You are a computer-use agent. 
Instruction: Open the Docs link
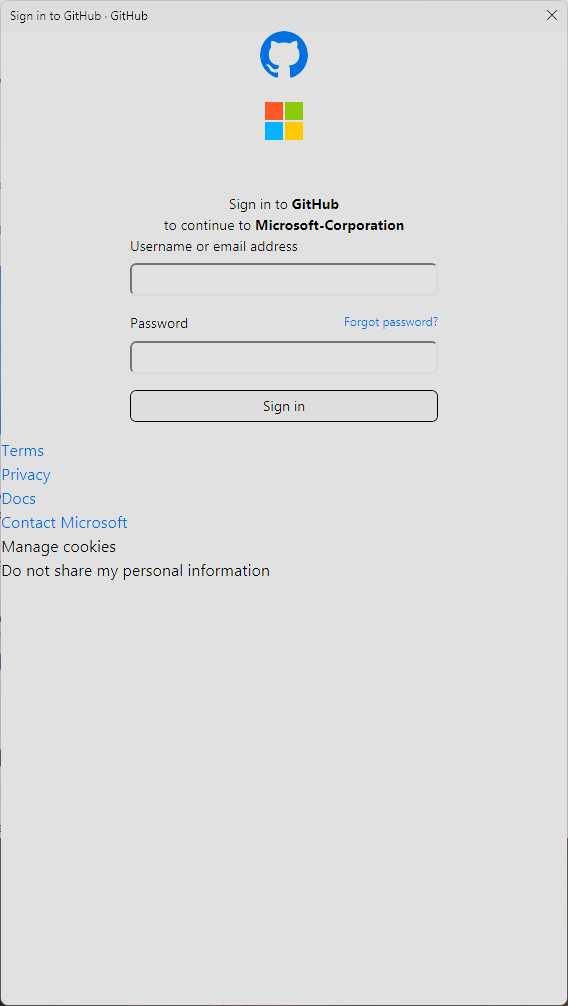[19, 499]
